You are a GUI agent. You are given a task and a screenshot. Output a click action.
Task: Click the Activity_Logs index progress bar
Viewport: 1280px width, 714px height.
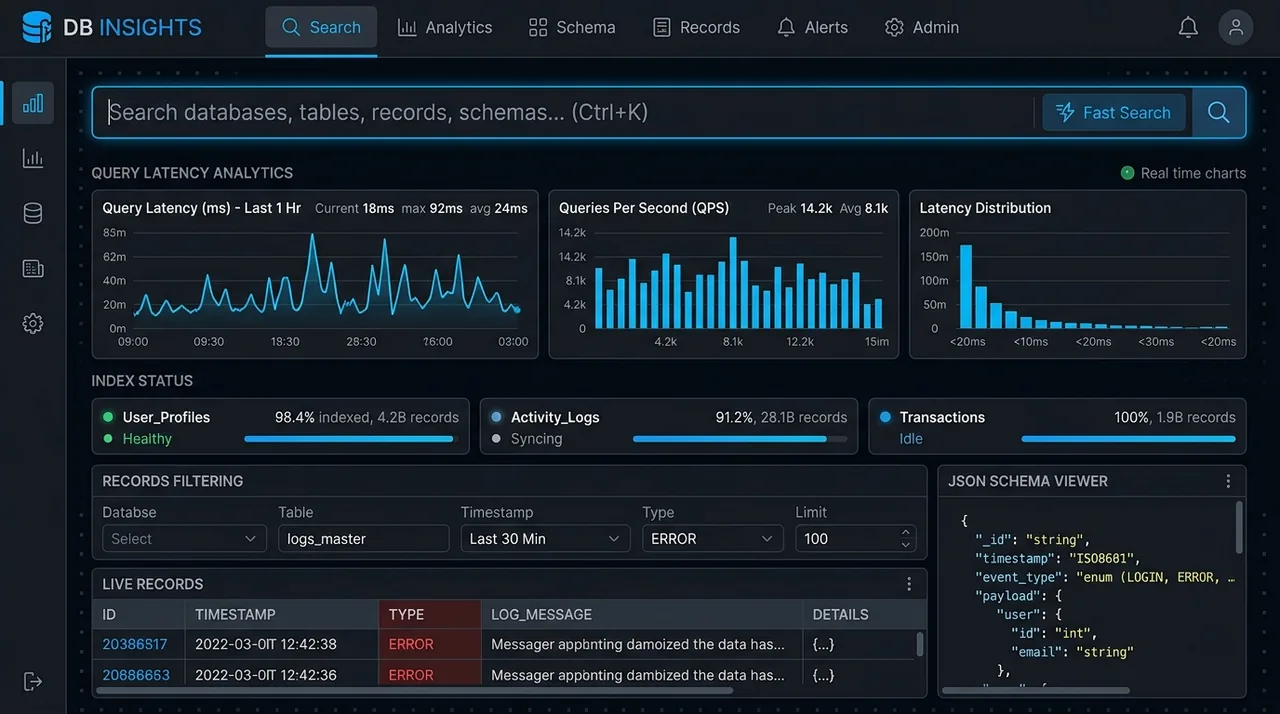coord(740,439)
